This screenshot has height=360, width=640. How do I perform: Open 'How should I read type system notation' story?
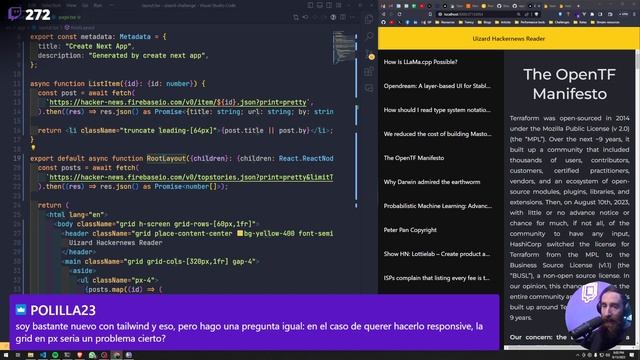[x=437, y=110]
